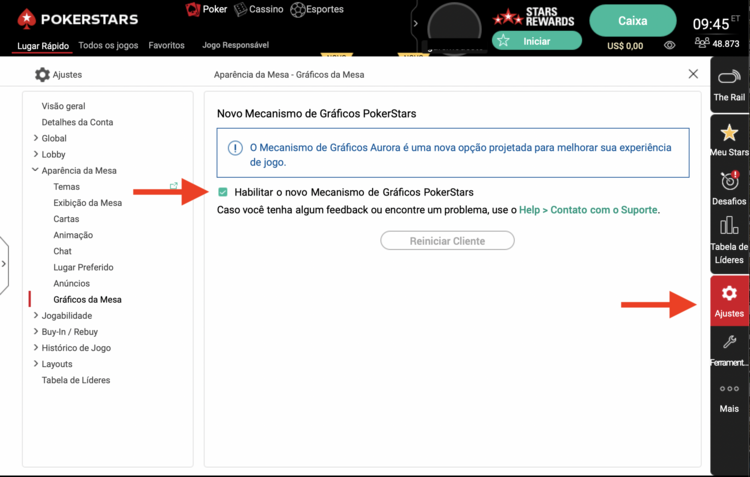Click the info icon in Aurora notice
Image resolution: width=750 pixels, height=477 pixels.
click(235, 148)
